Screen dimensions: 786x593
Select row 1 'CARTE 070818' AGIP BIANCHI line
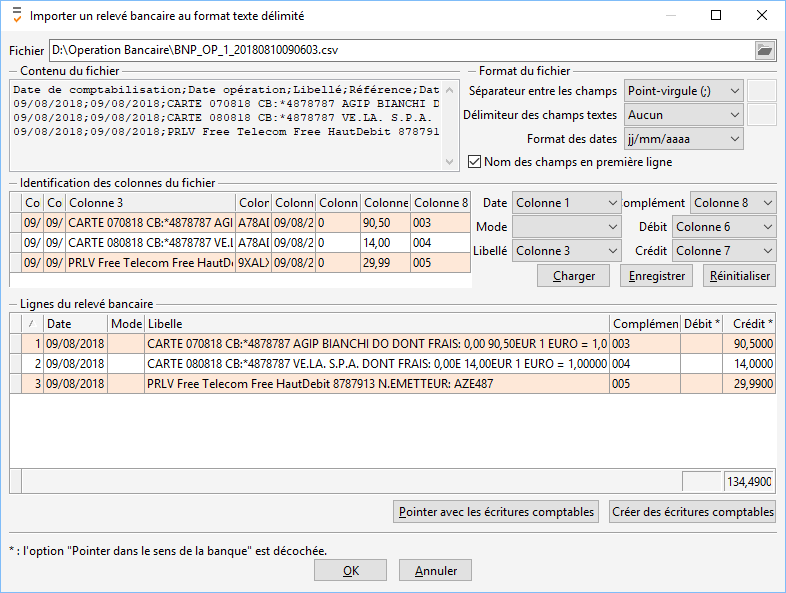(x=392, y=344)
